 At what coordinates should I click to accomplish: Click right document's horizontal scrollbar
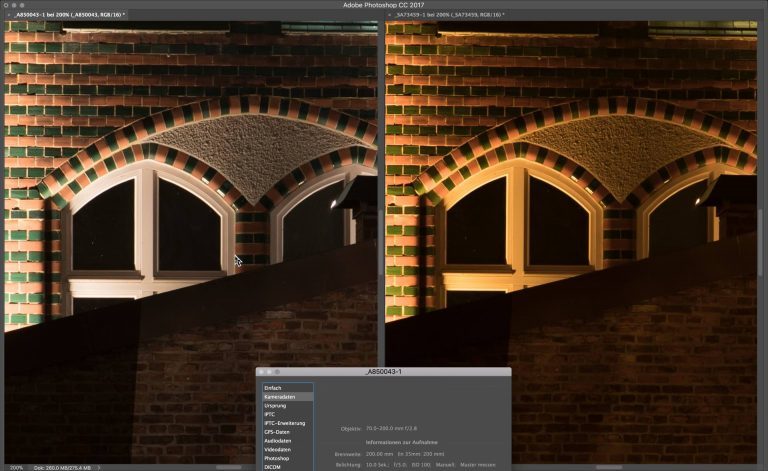click(609, 467)
